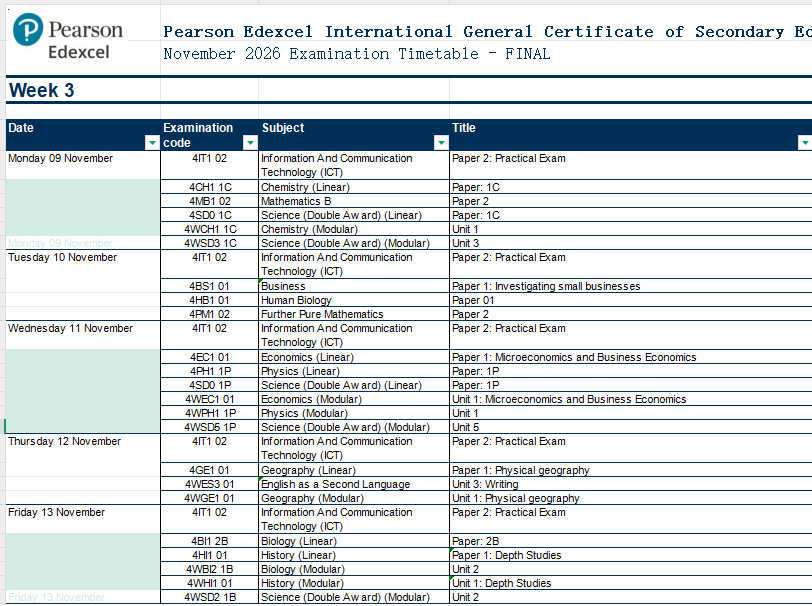Select the English as a Second Language cell
This screenshot has width=812, height=606.
pyautogui.click(x=354, y=484)
